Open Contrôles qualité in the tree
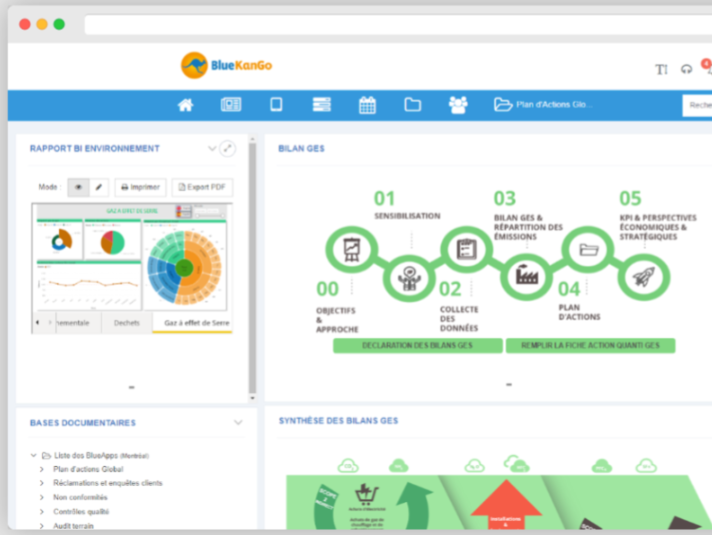Image resolution: width=712 pixels, height=535 pixels. [81, 511]
